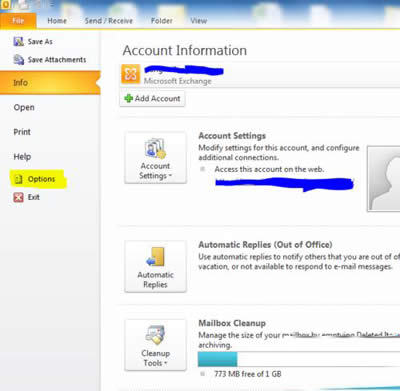400x391 pixels.
Task: Expand the Cleanup Tools dropdown button
Action: click(x=155, y=345)
